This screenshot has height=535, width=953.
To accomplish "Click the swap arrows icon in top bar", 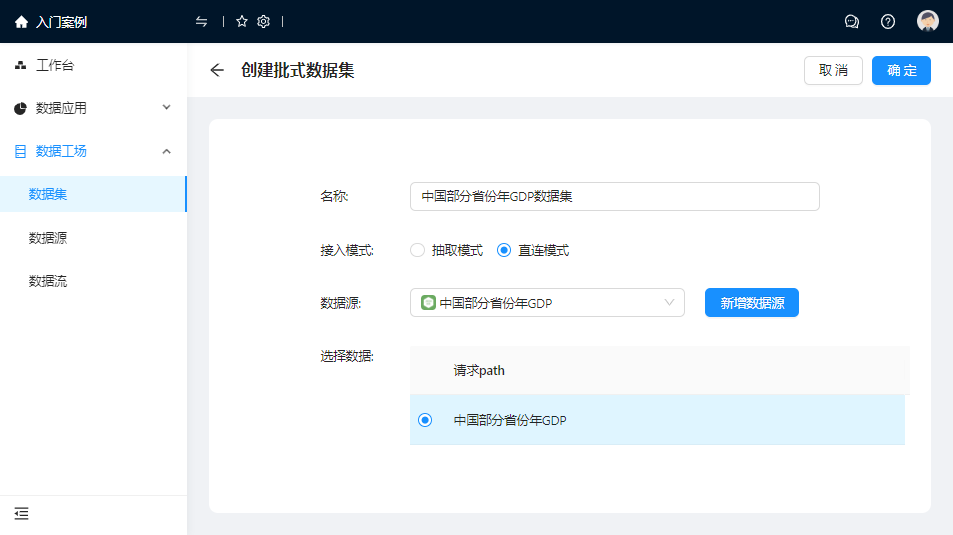I will (202, 22).
